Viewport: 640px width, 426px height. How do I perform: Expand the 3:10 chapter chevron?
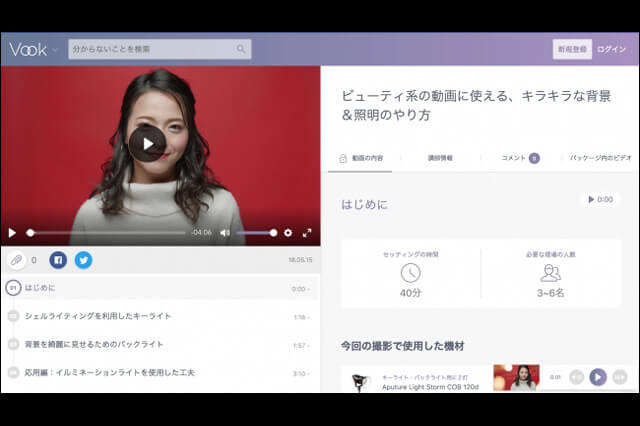[x=309, y=374]
